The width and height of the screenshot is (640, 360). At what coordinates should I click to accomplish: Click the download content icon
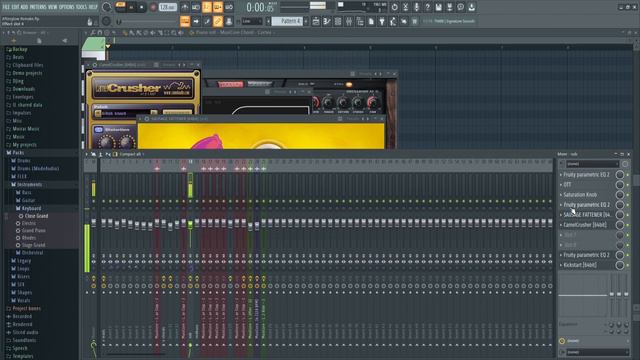(x=471, y=7)
